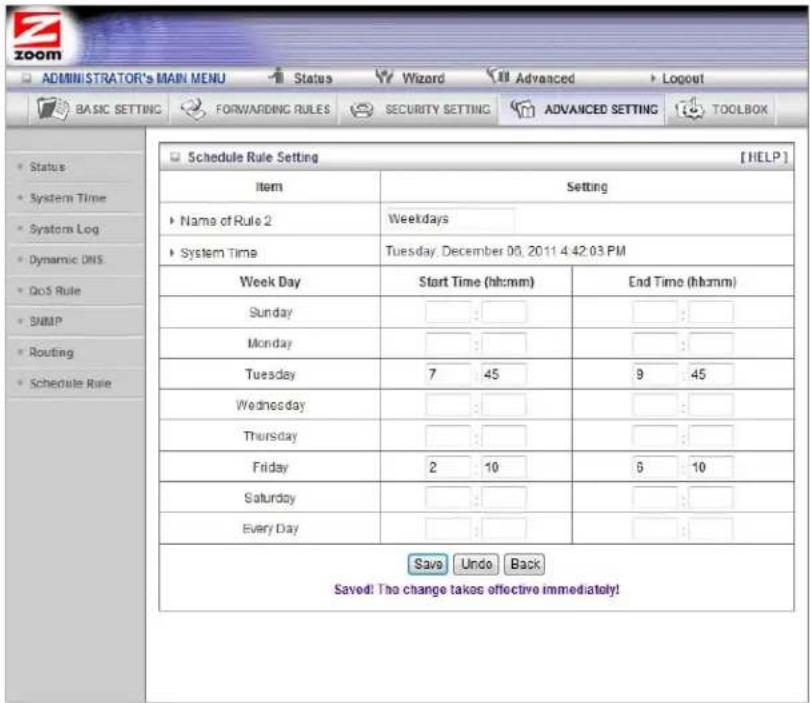Screen dimensions: 810x703
Task: Click the Thursday start minute field
Action: 504,436
